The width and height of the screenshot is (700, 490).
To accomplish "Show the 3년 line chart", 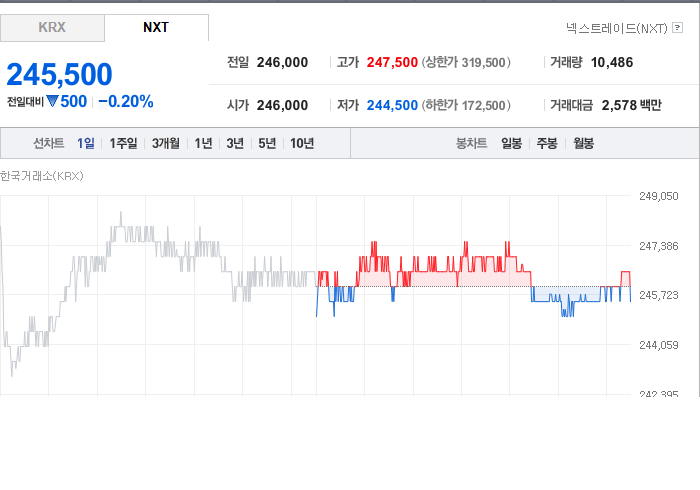I will (235, 143).
